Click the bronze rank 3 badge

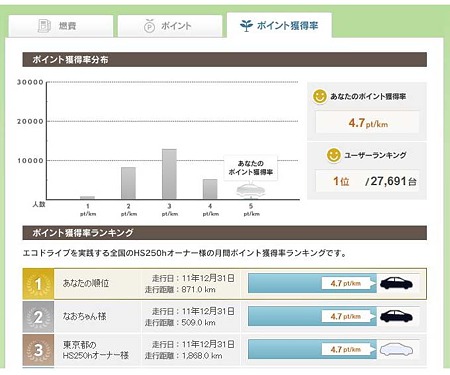pyautogui.click(x=38, y=350)
